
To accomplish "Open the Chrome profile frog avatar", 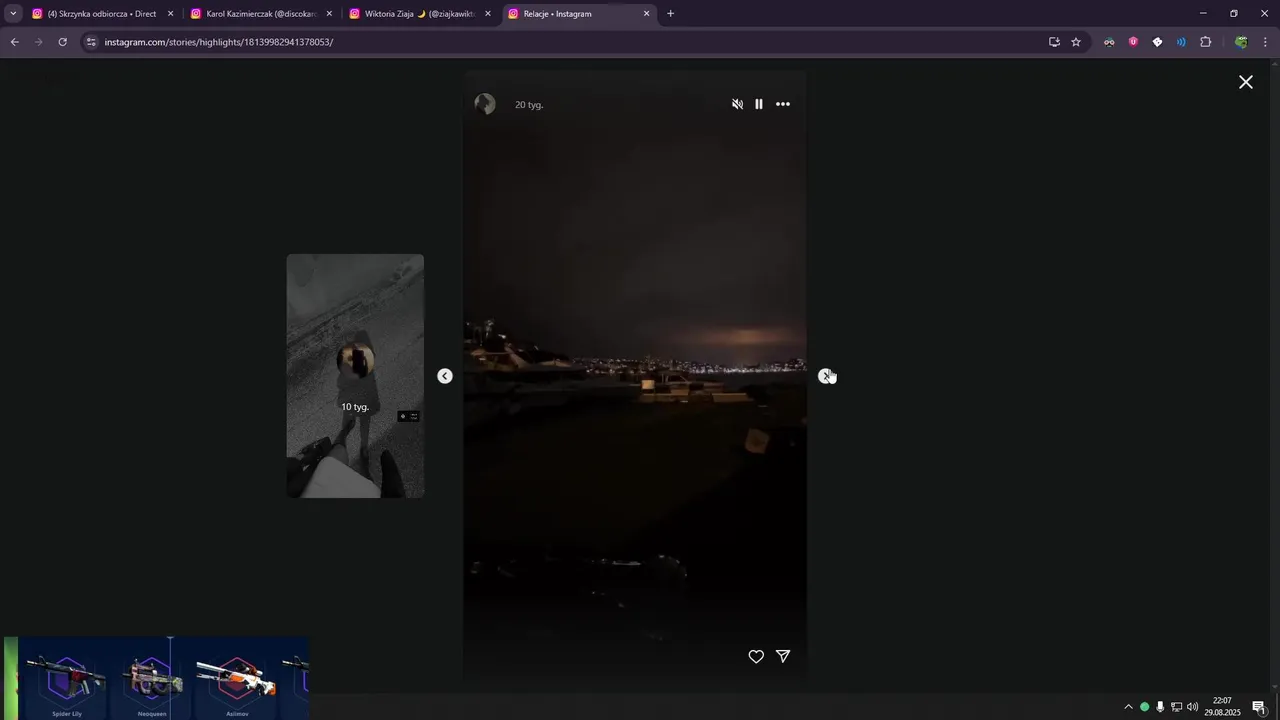I will pyautogui.click(x=1241, y=42).
